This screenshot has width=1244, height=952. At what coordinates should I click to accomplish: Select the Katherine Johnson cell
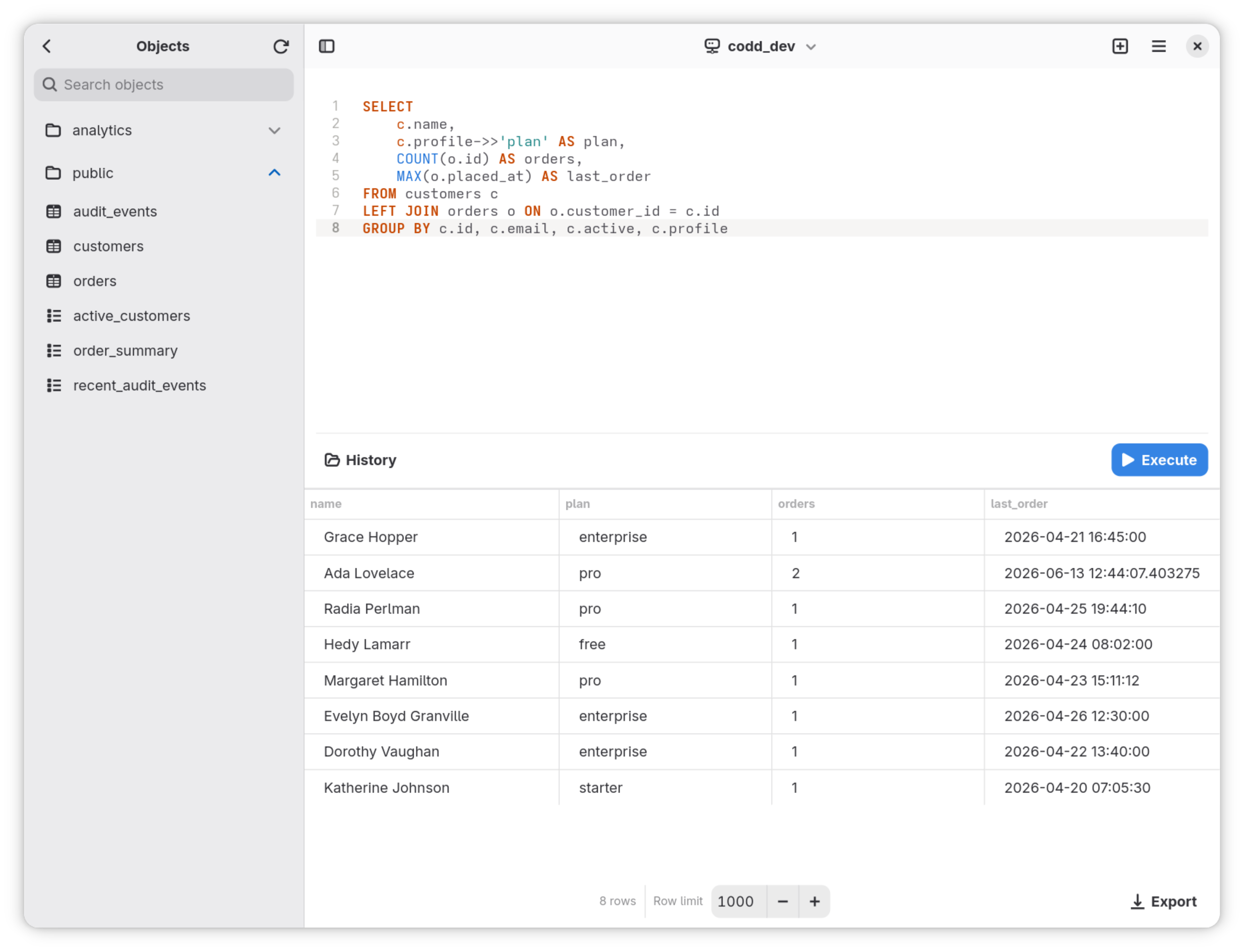(431, 787)
